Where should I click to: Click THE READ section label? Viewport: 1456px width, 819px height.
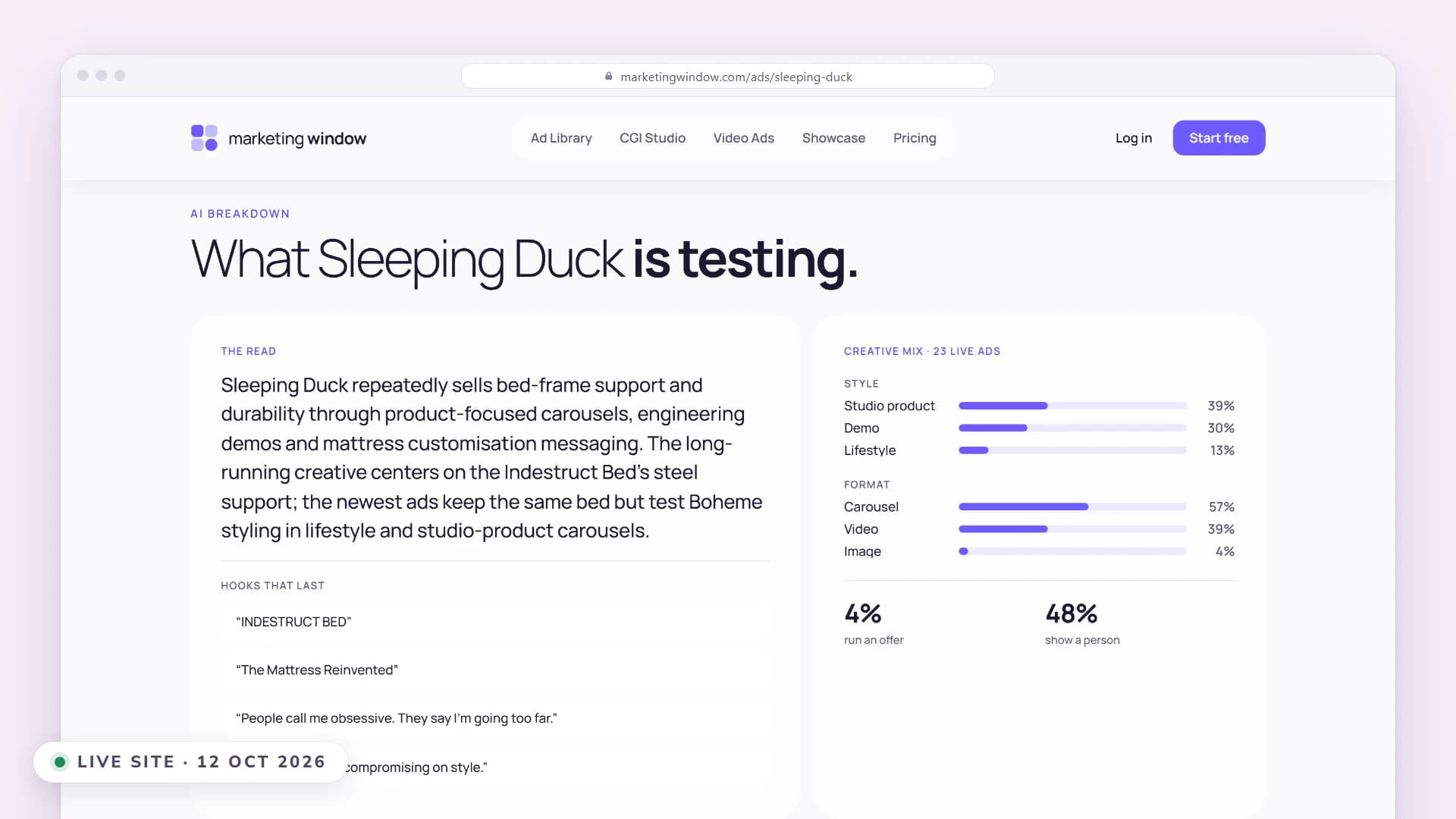click(x=249, y=351)
